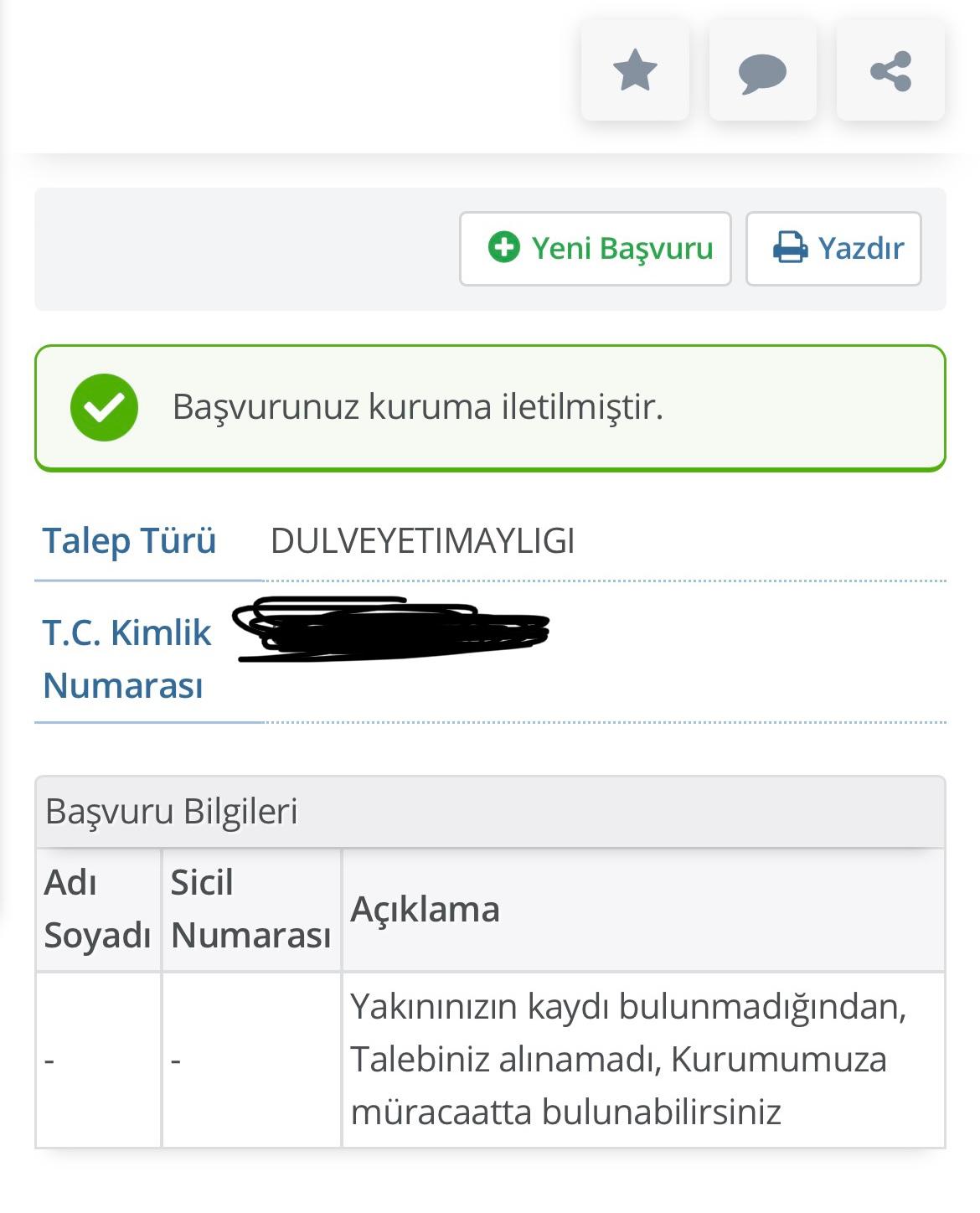Click the green success checkmark icon

104,408
